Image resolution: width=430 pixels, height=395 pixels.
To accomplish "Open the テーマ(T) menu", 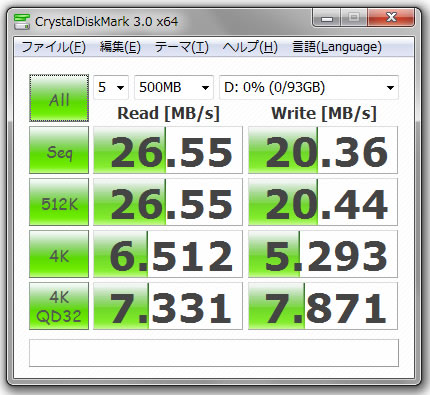I will coord(182,47).
